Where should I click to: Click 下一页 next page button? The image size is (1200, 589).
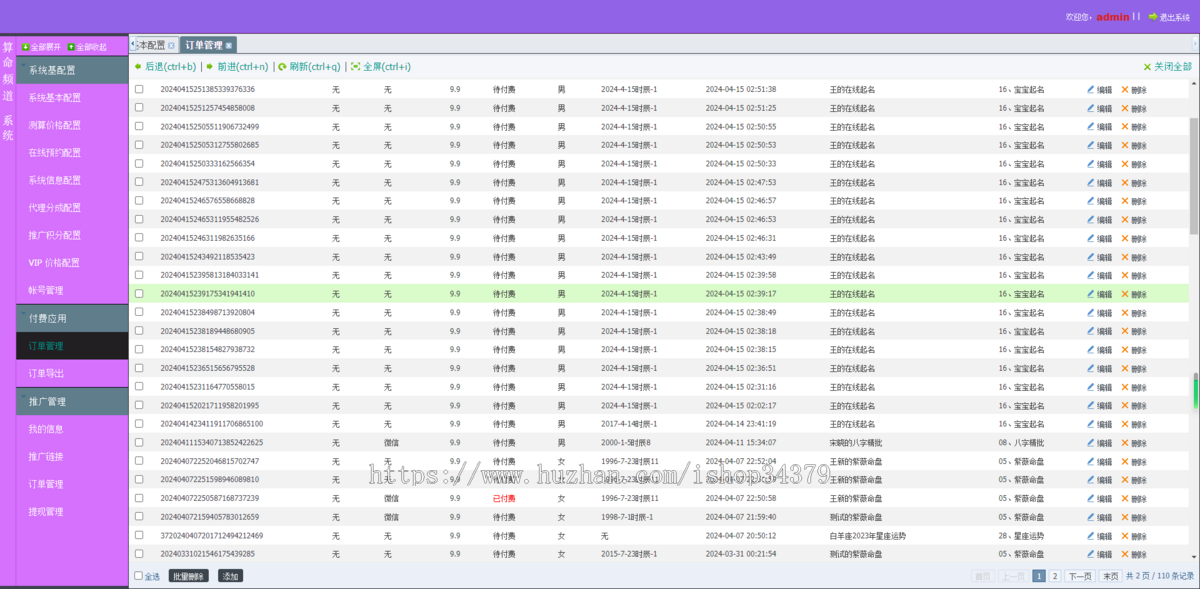[x=1079, y=576]
